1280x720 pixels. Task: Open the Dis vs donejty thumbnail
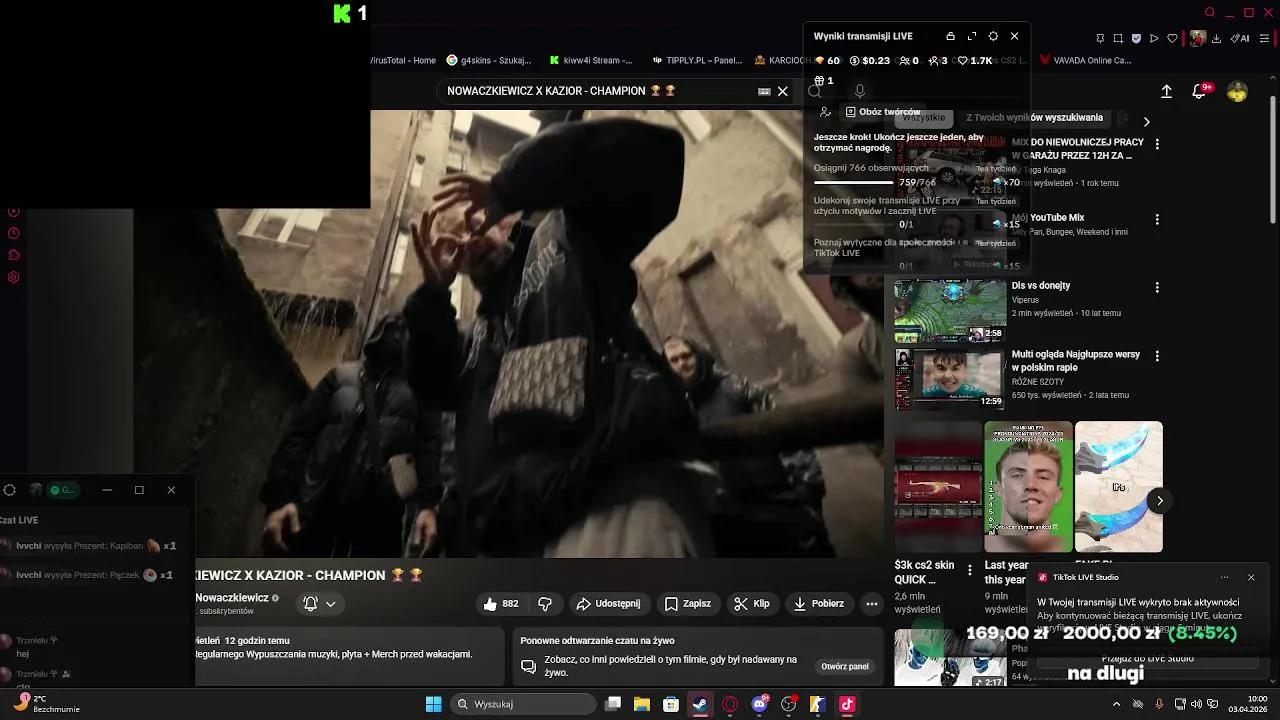950,311
